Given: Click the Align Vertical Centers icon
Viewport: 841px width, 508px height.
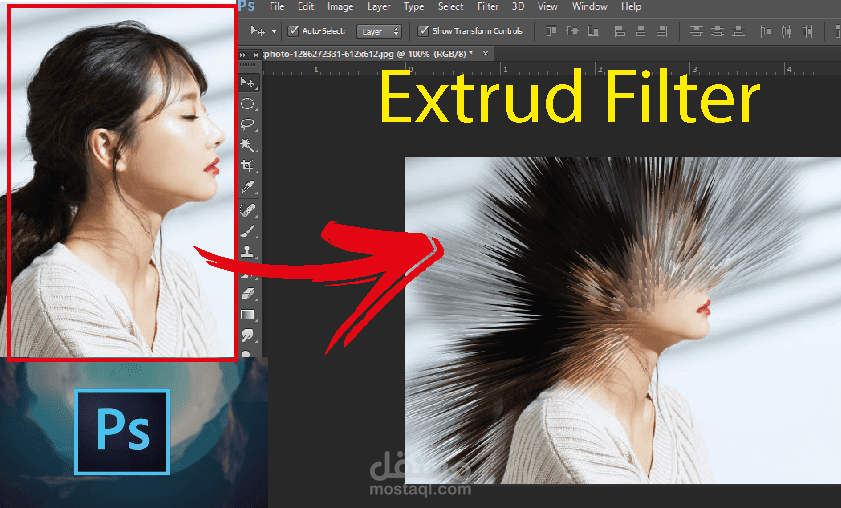Looking at the screenshot, I should [572, 31].
